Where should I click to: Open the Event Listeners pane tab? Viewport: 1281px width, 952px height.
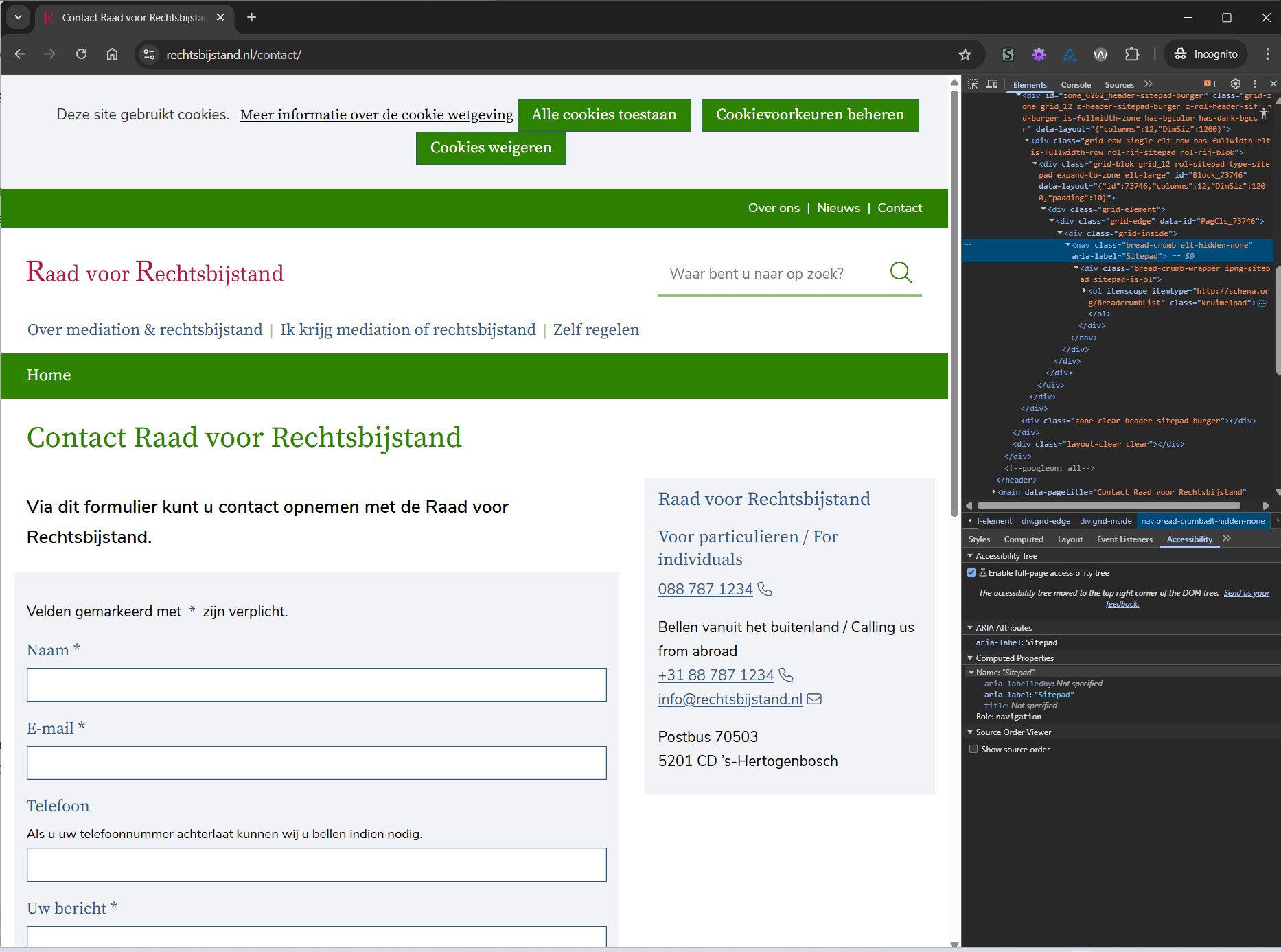1124,539
